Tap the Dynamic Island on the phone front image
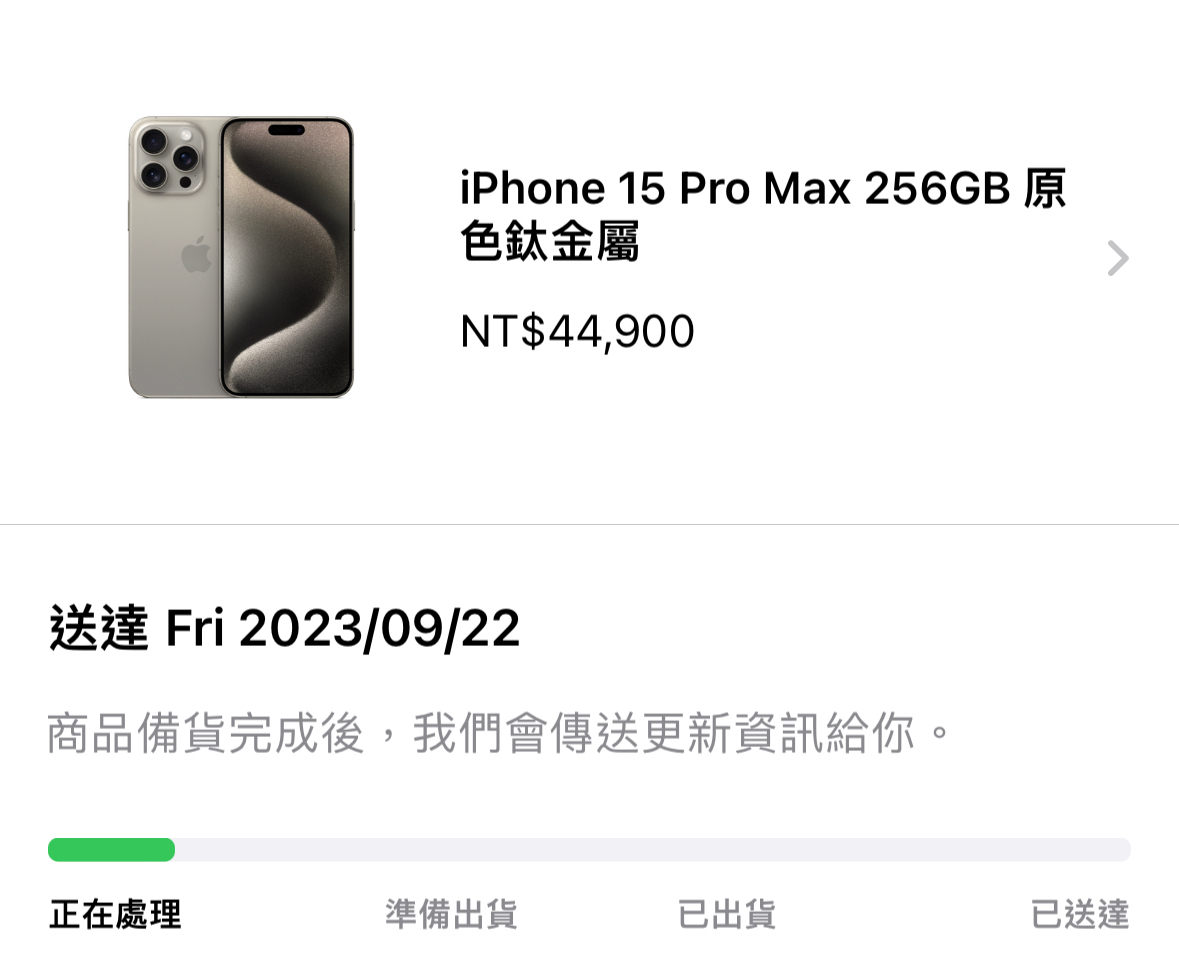This screenshot has width=1179, height=963. (x=286, y=130)
